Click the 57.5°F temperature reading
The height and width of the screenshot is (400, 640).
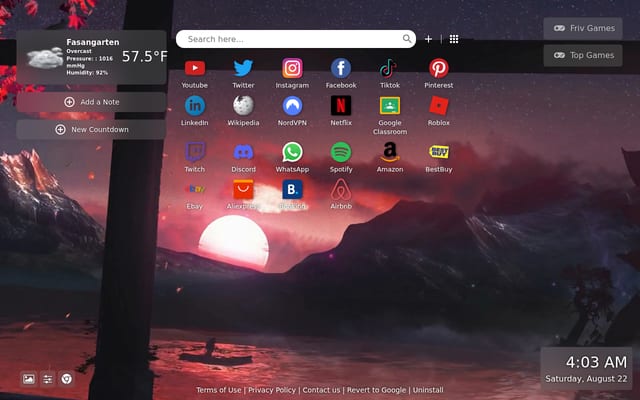coord(144,56)
